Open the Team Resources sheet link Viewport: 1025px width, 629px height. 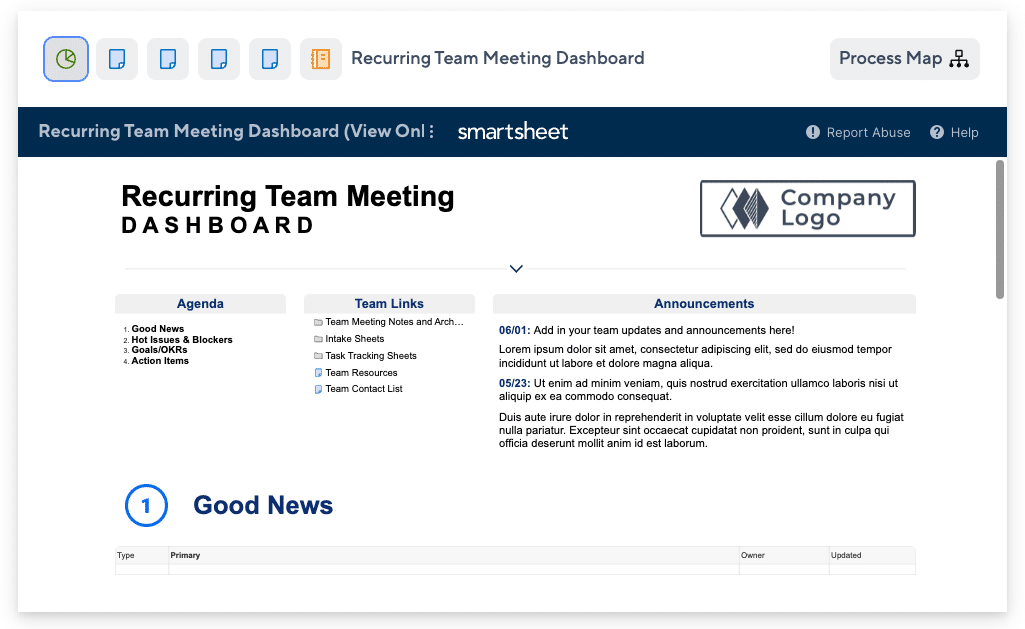(x=361, y=373)
